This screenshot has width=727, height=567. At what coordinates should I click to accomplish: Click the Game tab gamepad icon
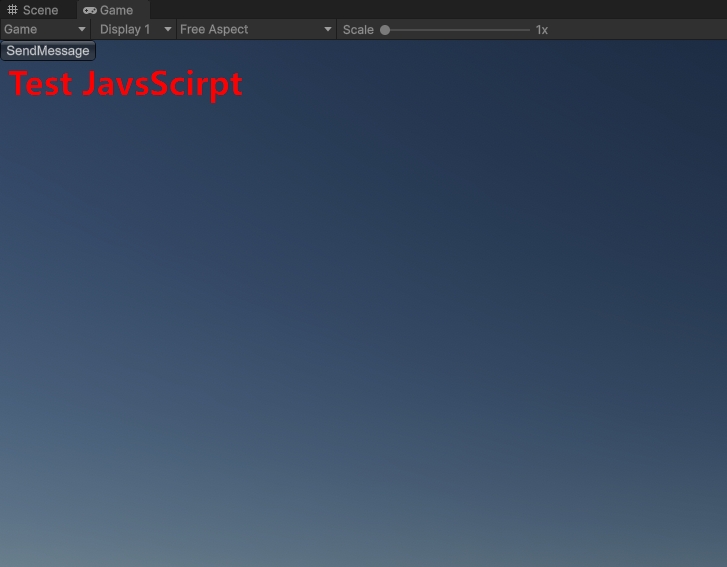90,10
